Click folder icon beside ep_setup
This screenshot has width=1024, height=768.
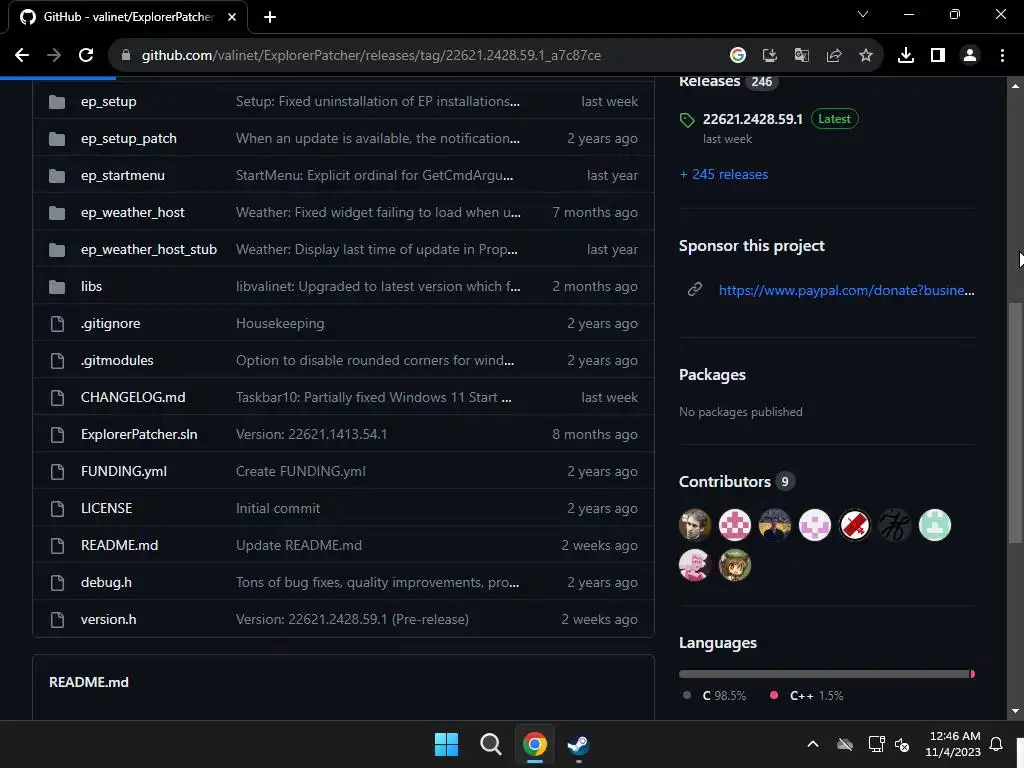57,101
